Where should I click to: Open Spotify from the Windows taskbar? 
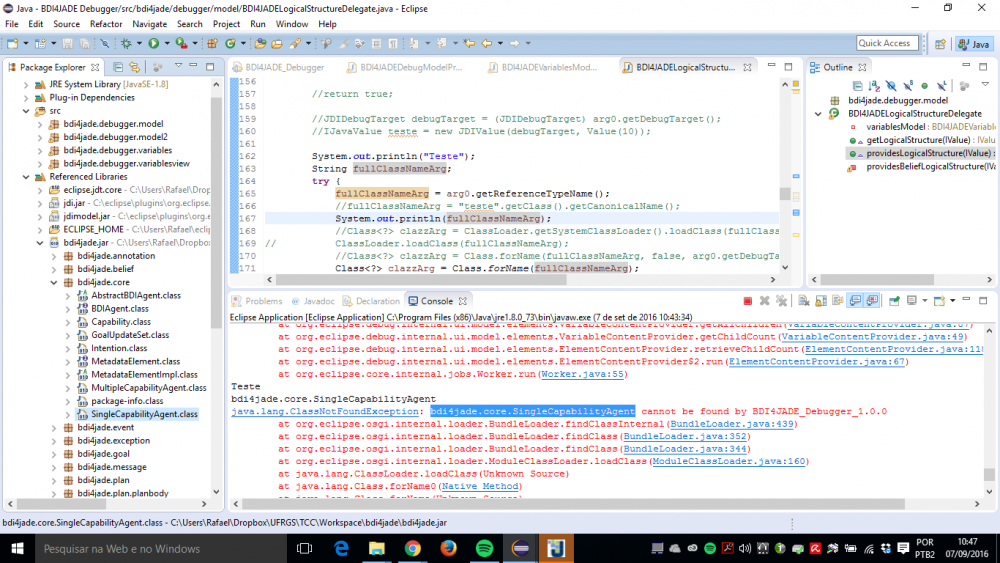coord(484,548)
